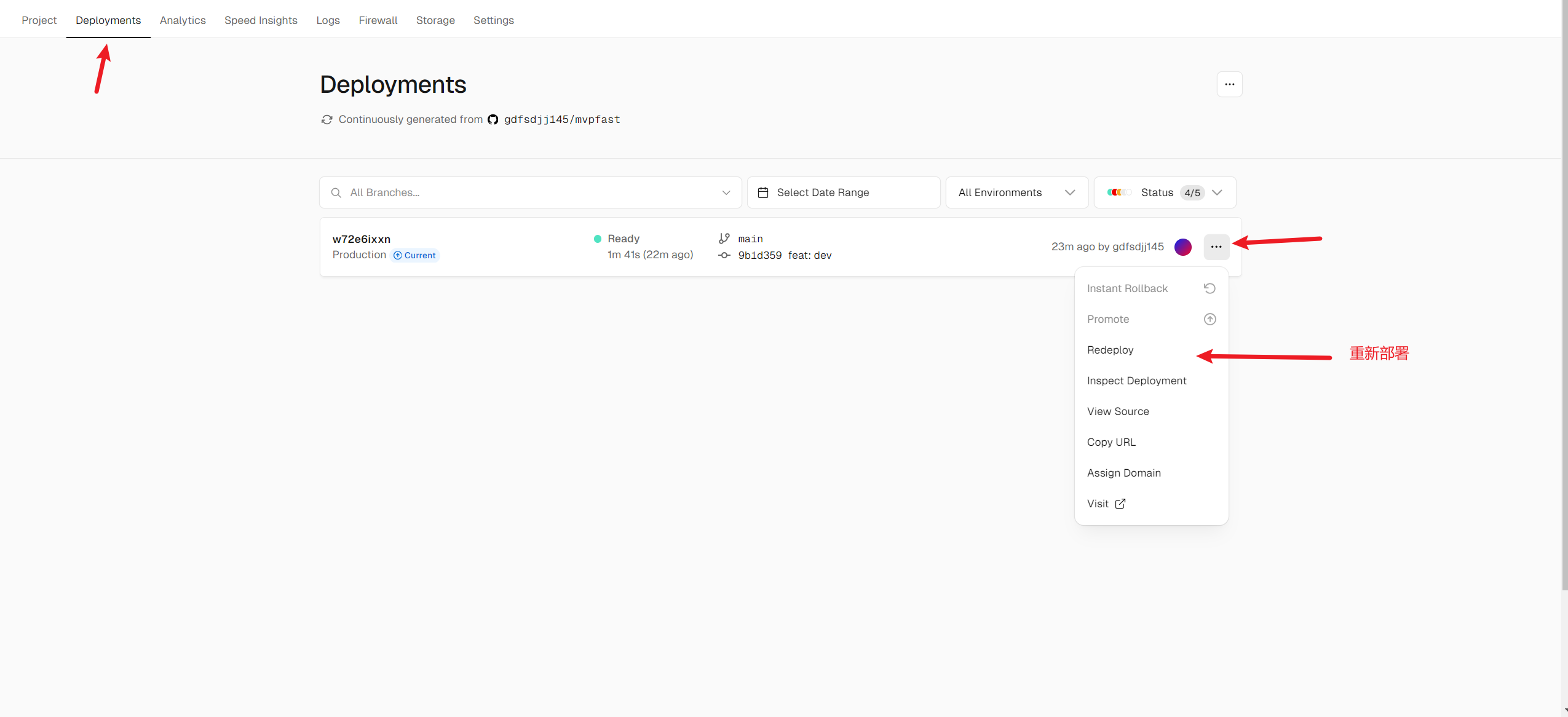Click the calendar icon in date range
The height and width of the screenshot is (717, 1568).
763,192
